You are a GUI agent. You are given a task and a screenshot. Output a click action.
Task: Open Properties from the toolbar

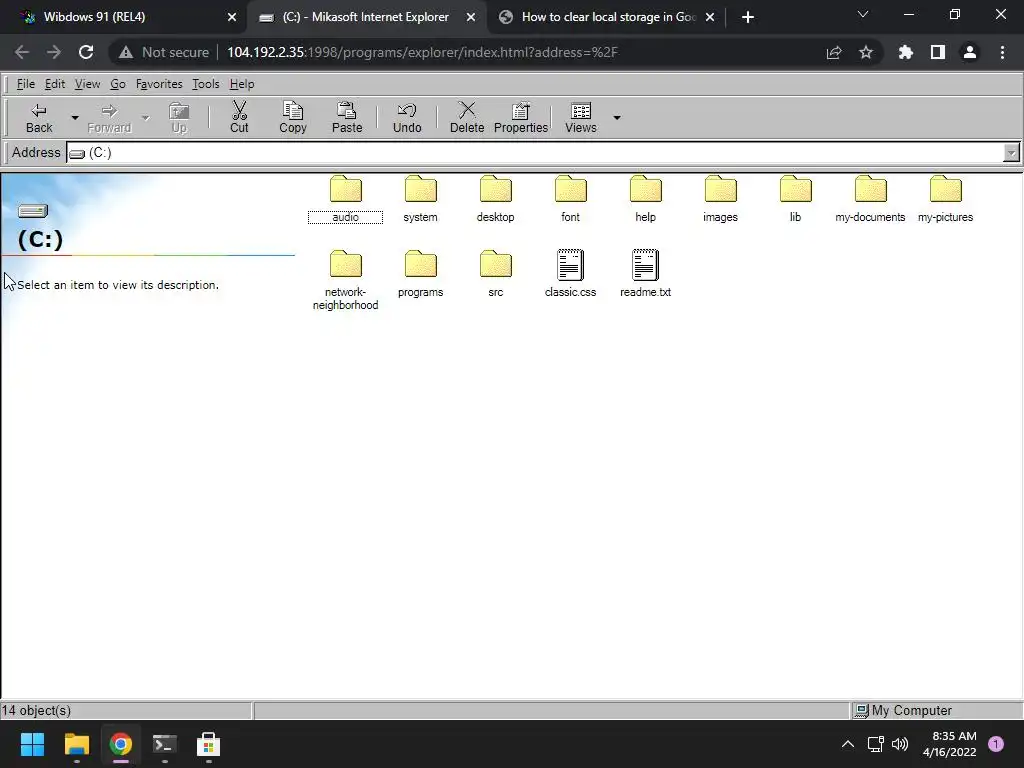click(520, 118)
